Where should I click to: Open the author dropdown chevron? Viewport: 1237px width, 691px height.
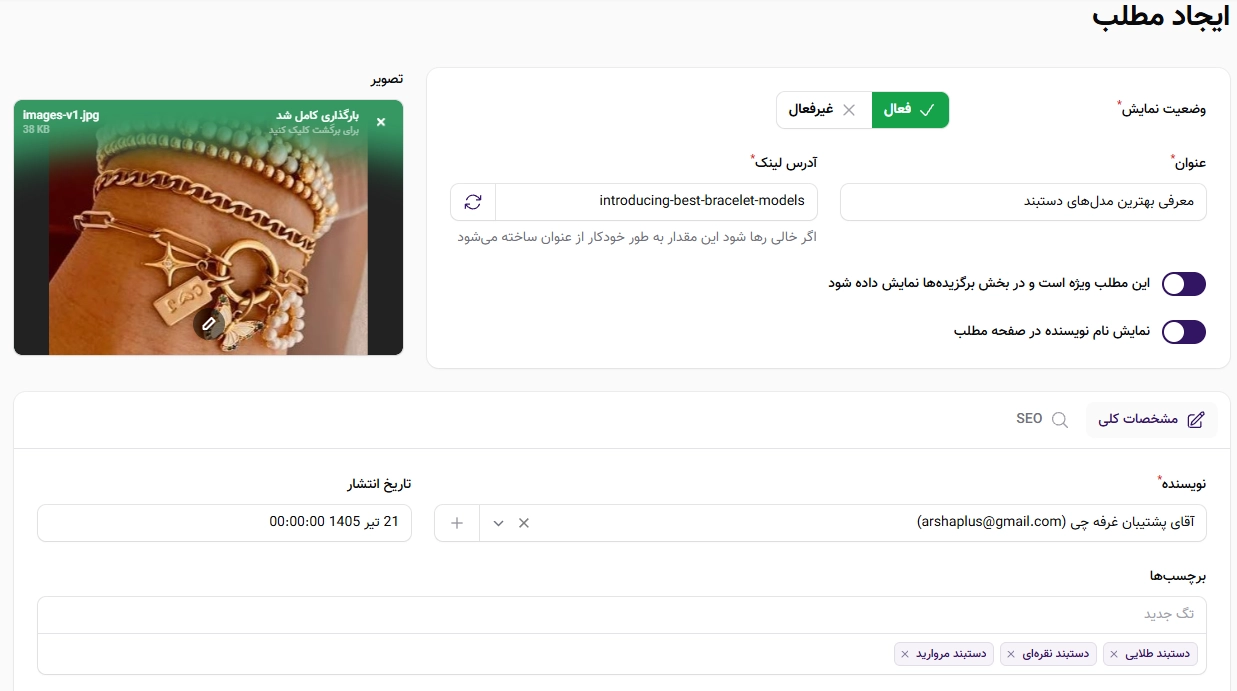click(x=498, y=523)
